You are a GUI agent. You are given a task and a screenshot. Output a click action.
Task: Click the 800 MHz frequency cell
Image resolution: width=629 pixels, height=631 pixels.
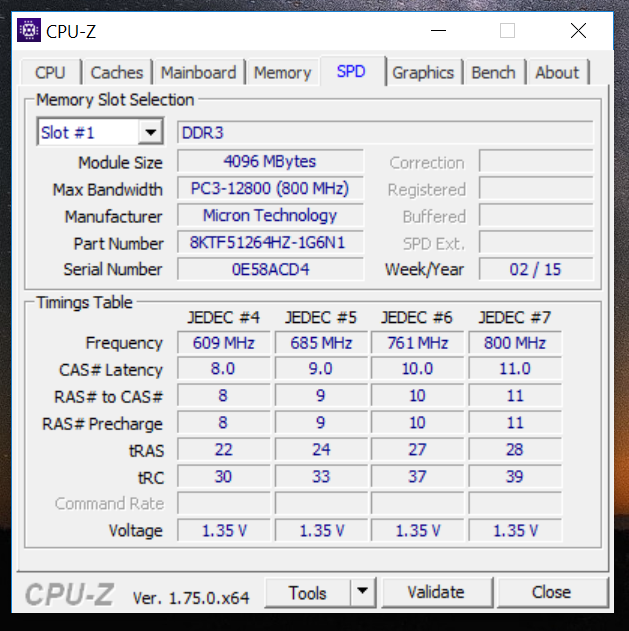coord(515,343)
